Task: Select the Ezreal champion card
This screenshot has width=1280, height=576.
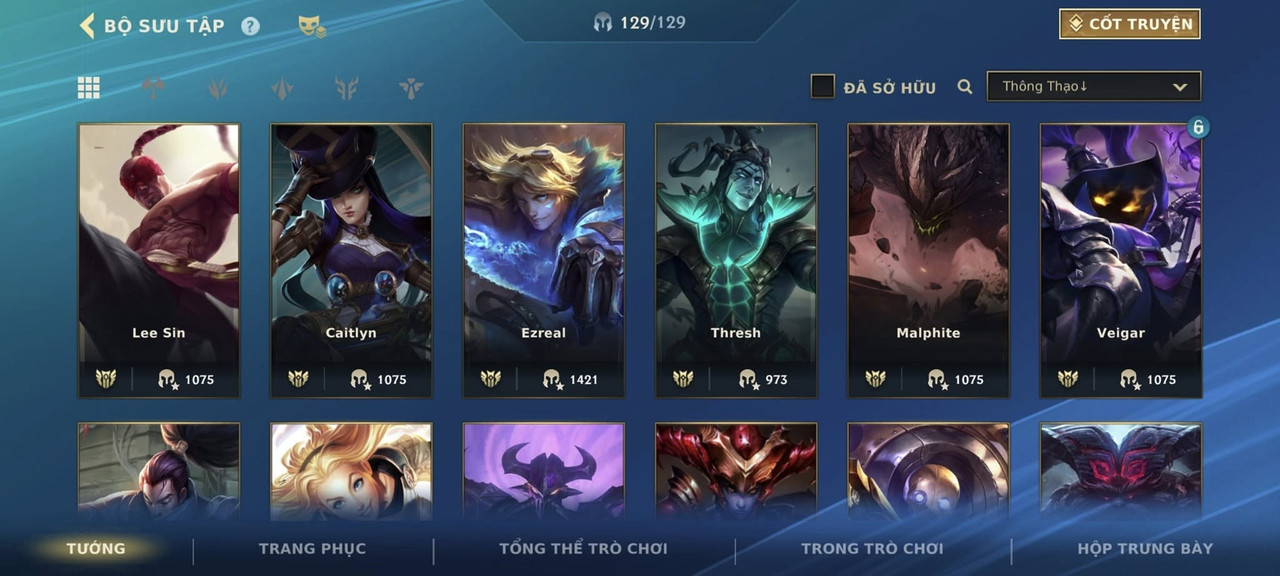Action: pyautogui.click(x=544, y=260)
